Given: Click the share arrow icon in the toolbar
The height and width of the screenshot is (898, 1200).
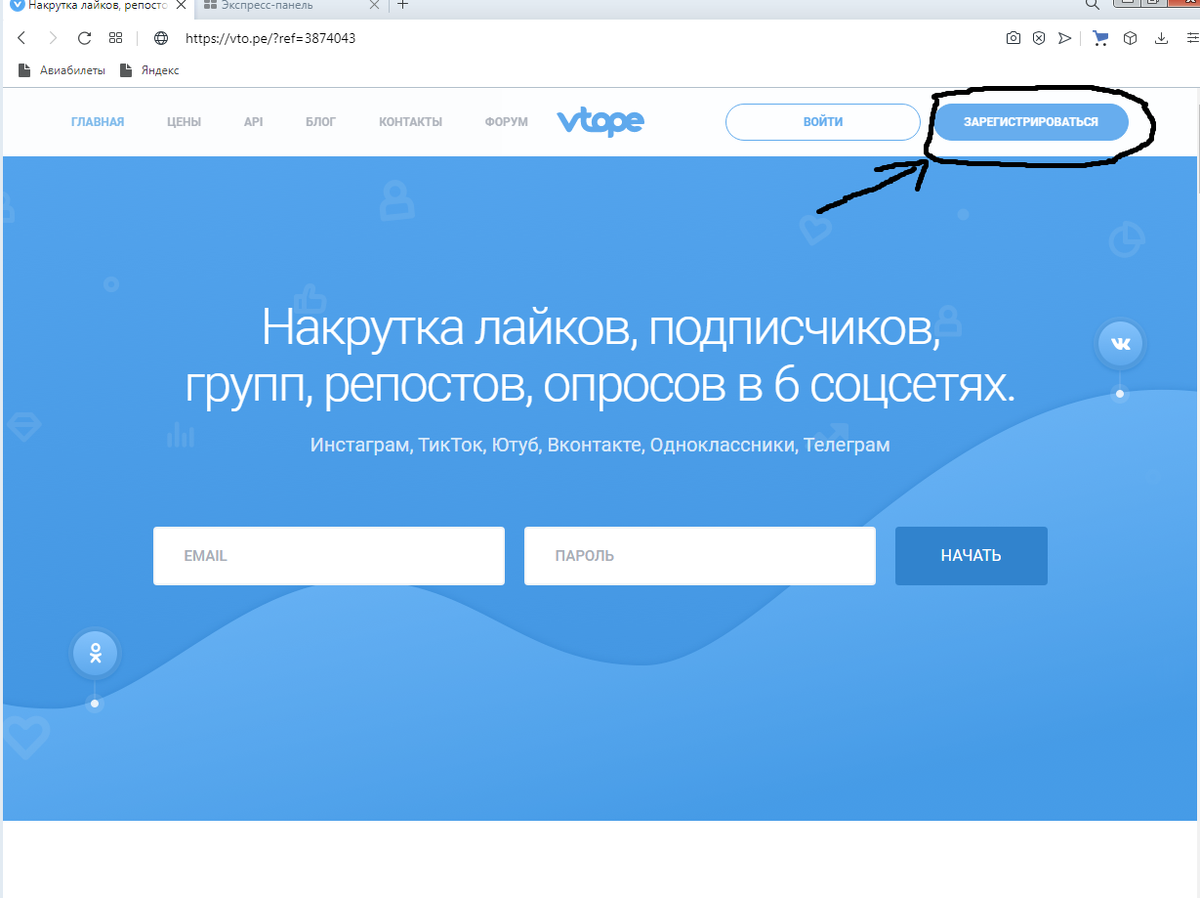Looking at the screenshot, I should (1064, 38).
